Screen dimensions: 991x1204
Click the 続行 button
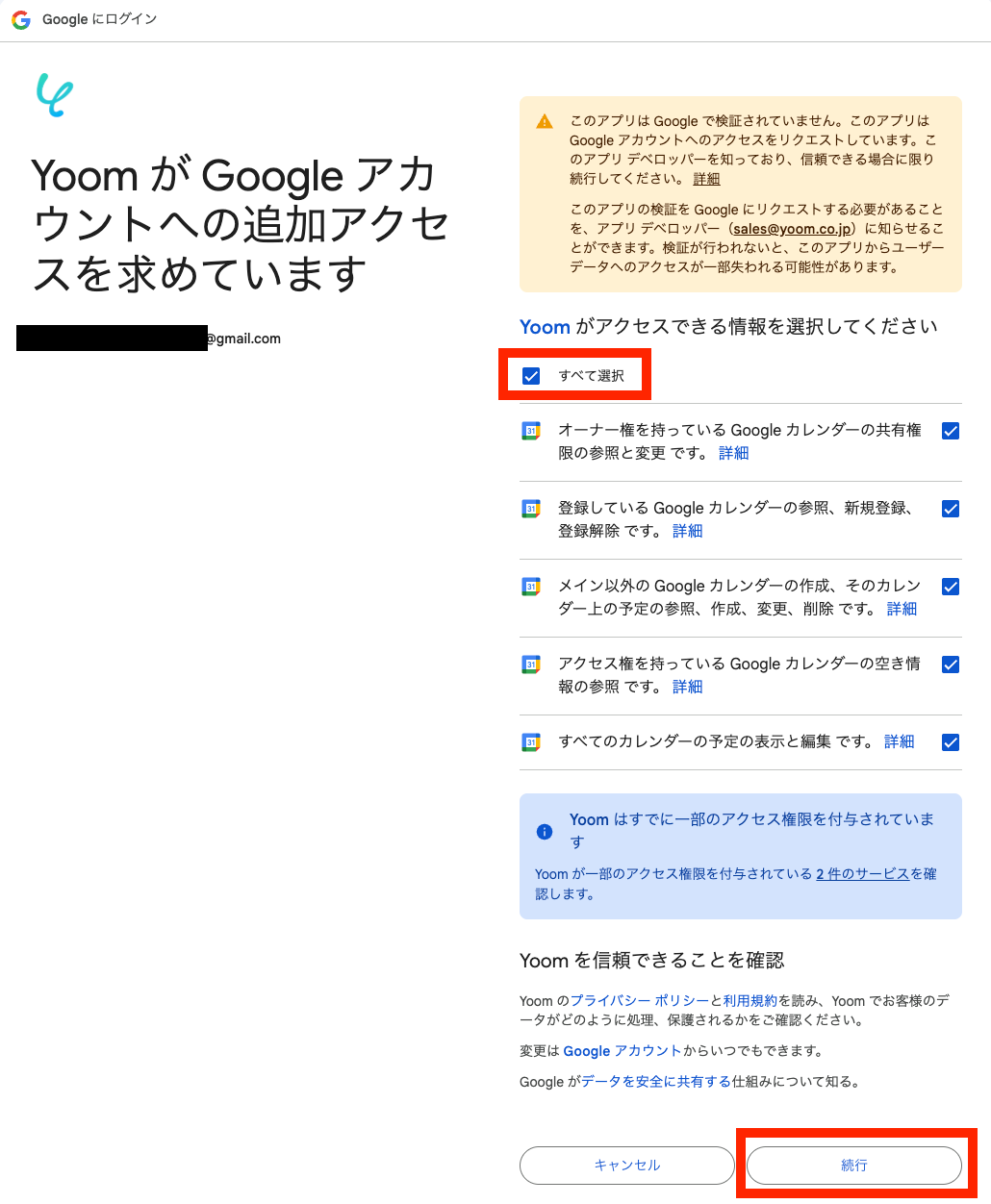pos(854,1166)
